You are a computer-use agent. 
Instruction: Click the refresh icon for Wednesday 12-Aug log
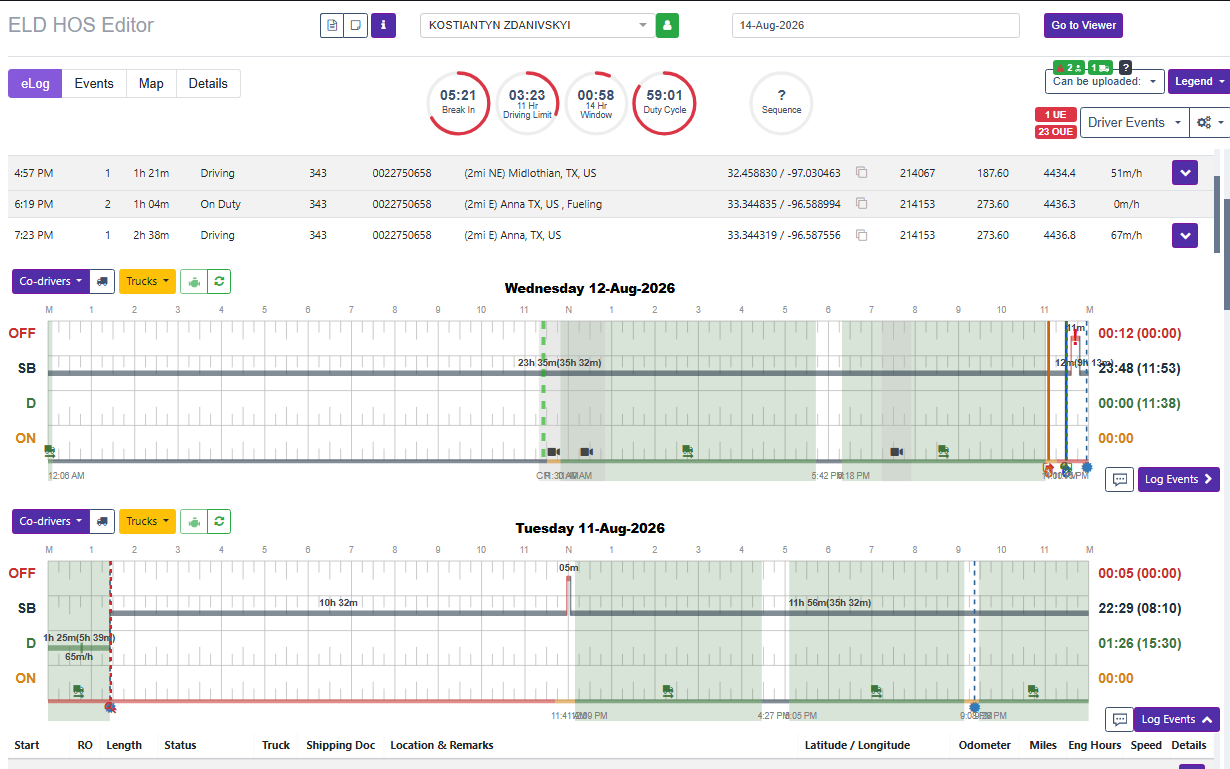point(219,281)
